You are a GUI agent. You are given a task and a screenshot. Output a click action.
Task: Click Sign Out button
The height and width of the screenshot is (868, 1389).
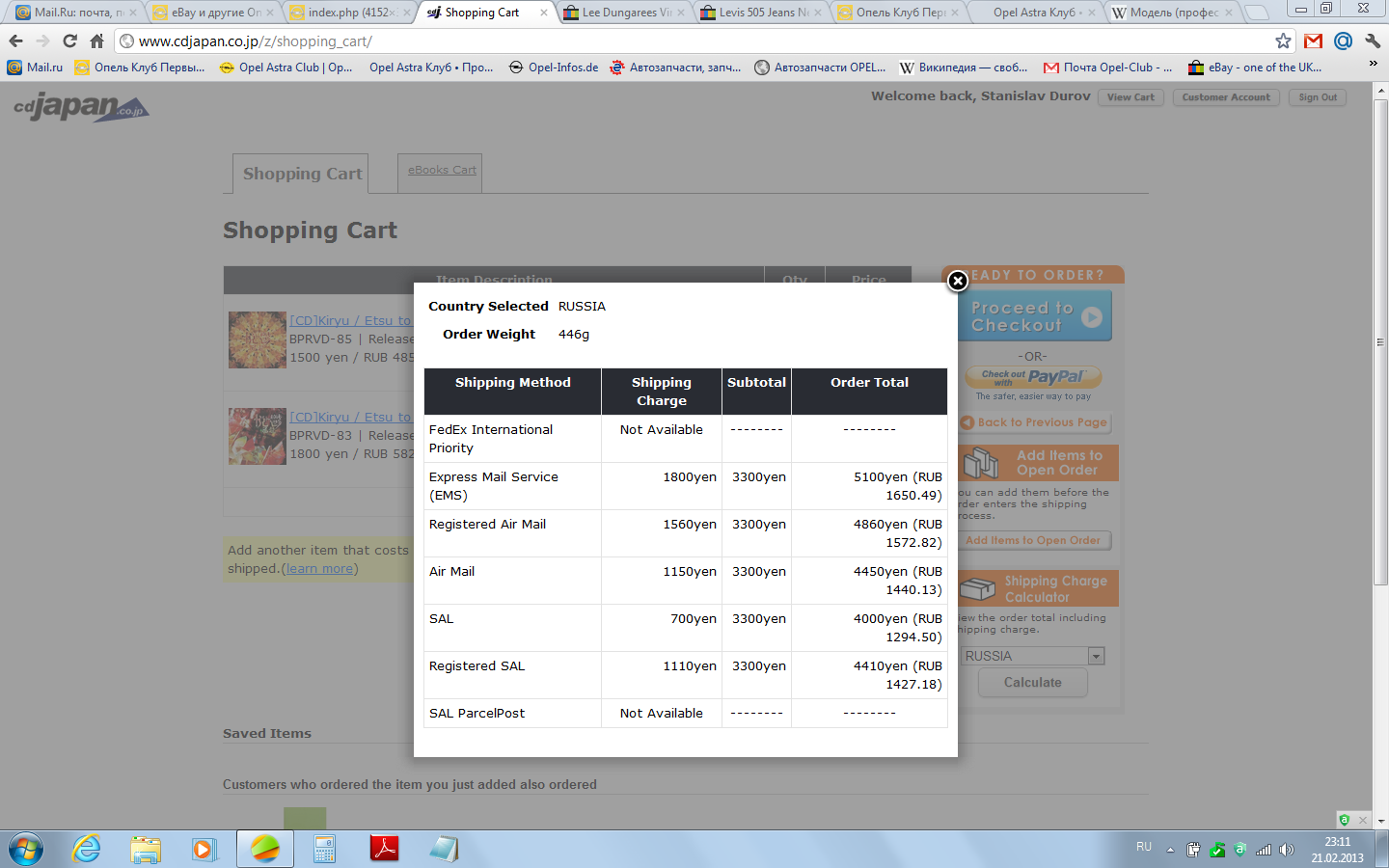click(x=1318, y=97)
